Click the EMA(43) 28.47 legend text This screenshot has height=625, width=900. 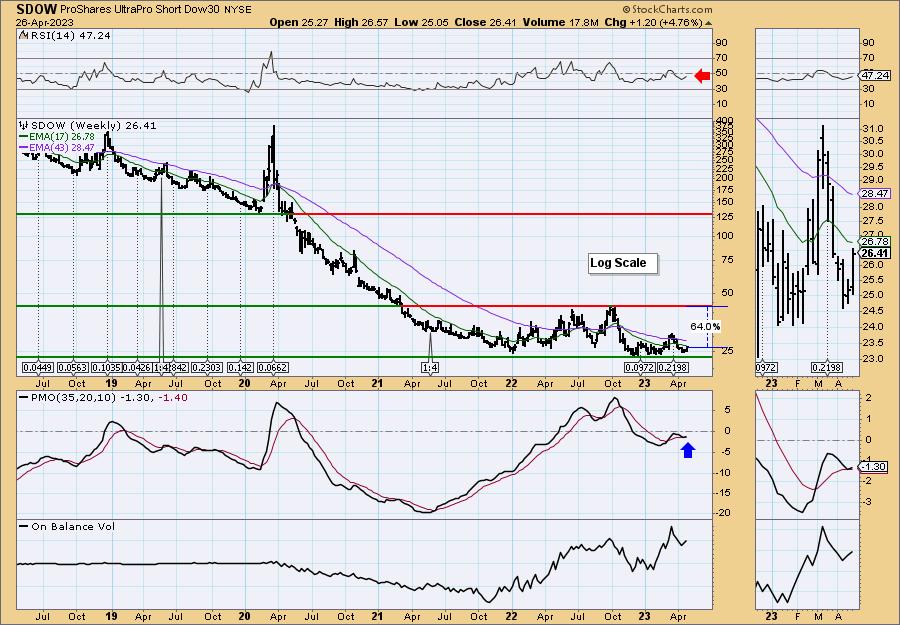click(61, 147)
